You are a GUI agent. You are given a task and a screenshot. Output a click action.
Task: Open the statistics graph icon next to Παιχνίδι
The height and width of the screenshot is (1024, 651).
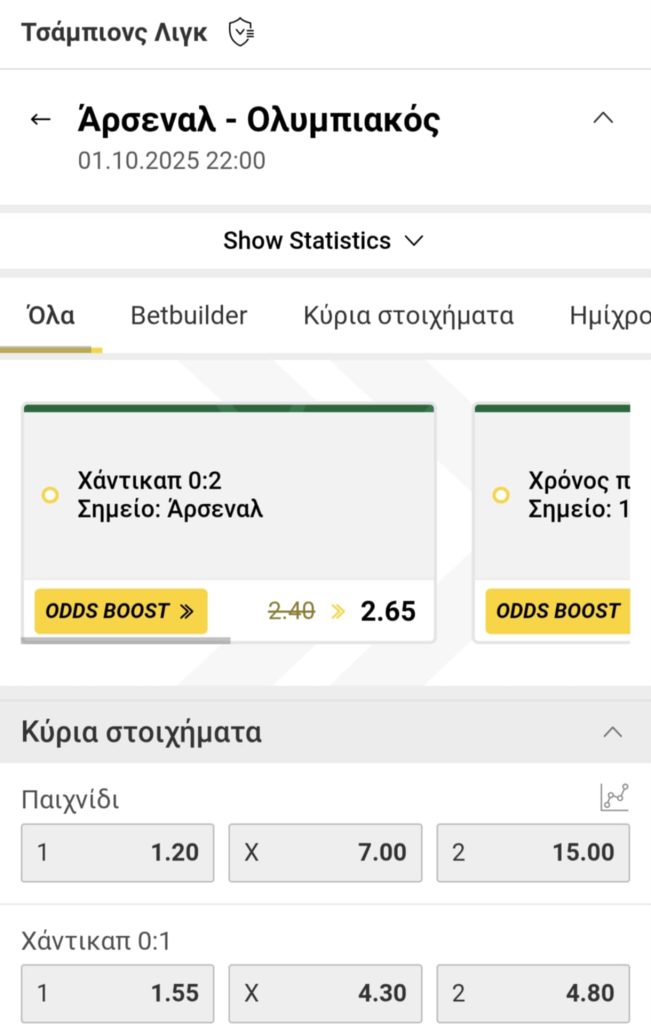click(614, 797)
